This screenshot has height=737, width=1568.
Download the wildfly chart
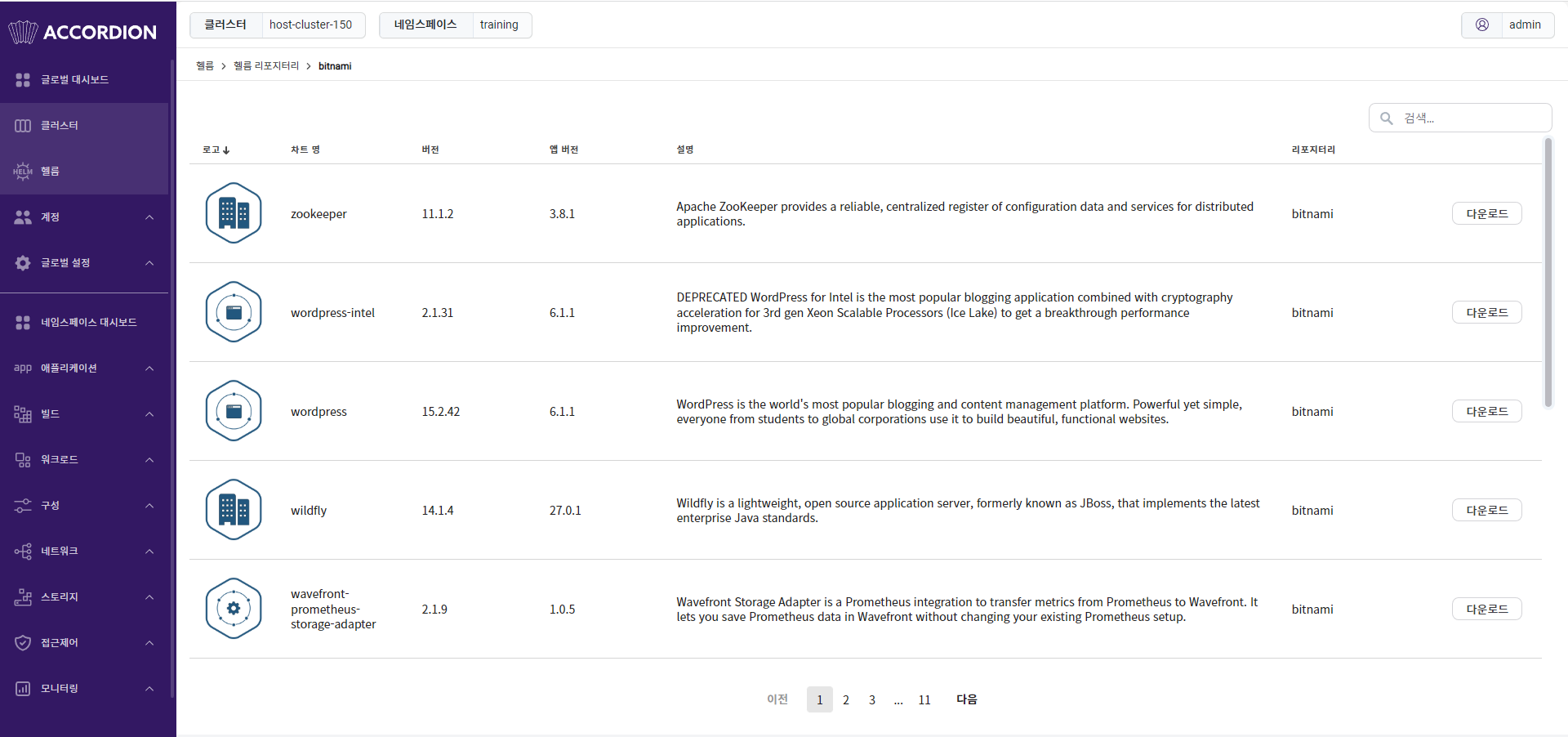pos(1486,510)
